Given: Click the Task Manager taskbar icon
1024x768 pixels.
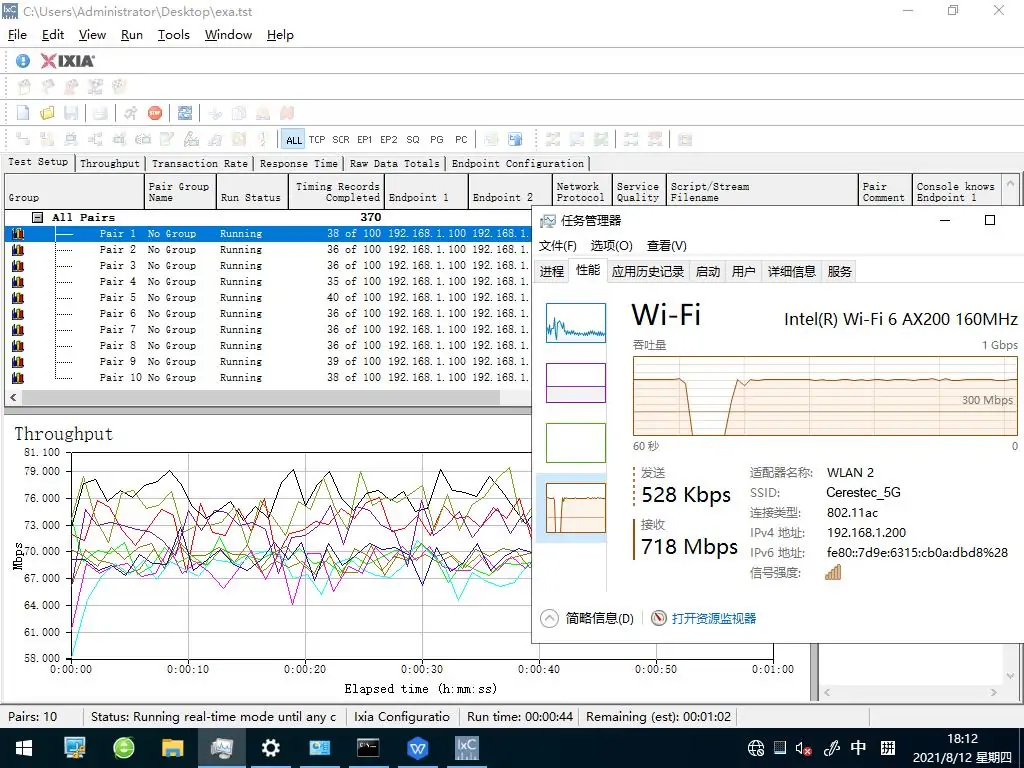Looking at the screenshot, I should [221, 748].
